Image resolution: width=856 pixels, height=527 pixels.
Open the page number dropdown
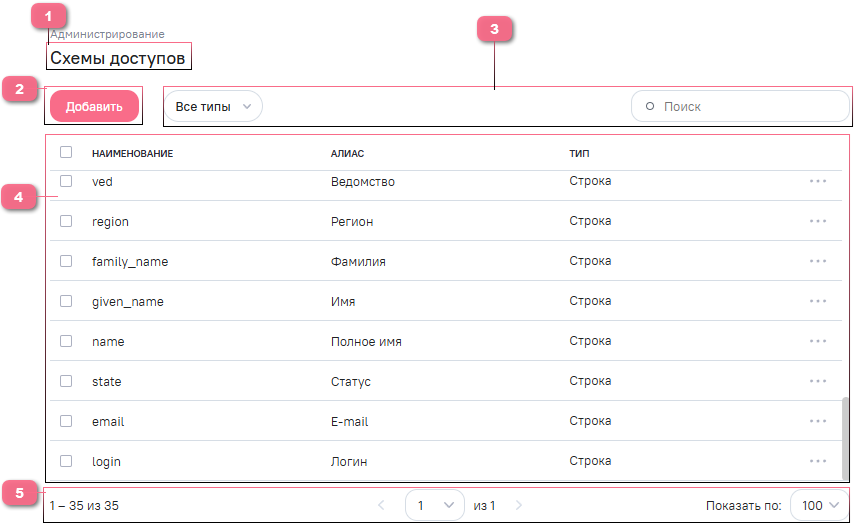[435, 506]
